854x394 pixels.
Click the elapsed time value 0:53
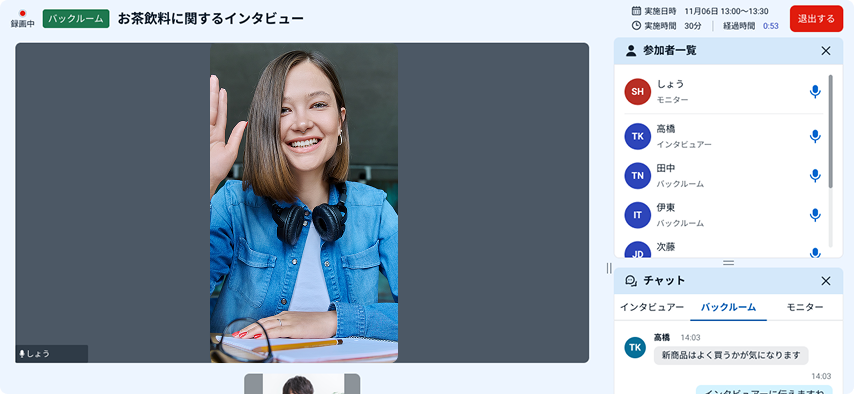pyautogui.click(x=771, y=26)
